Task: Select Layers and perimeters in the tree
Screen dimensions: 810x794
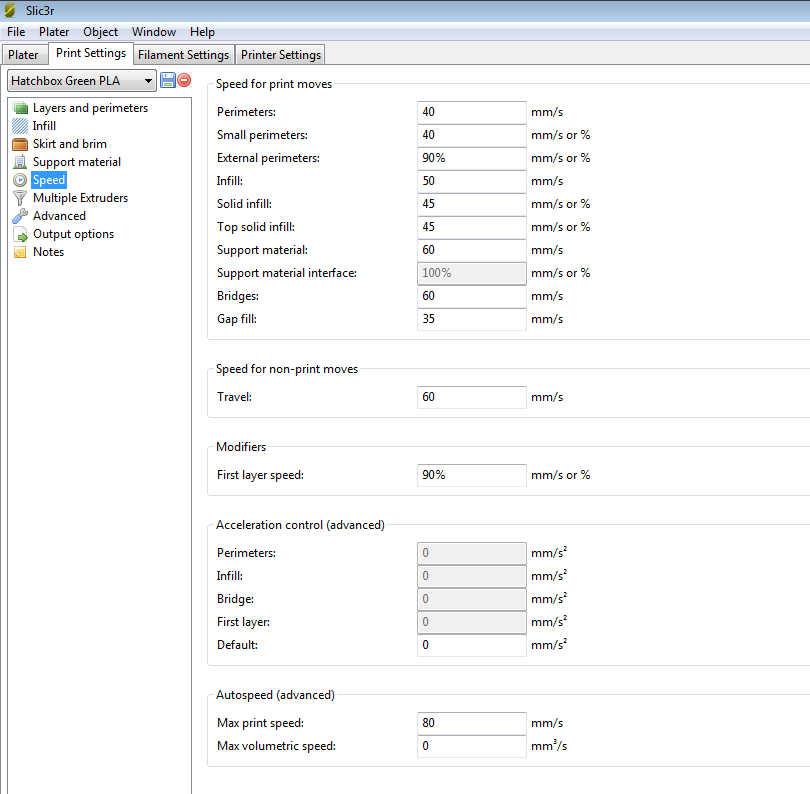Action: click(x=90, y=108)
